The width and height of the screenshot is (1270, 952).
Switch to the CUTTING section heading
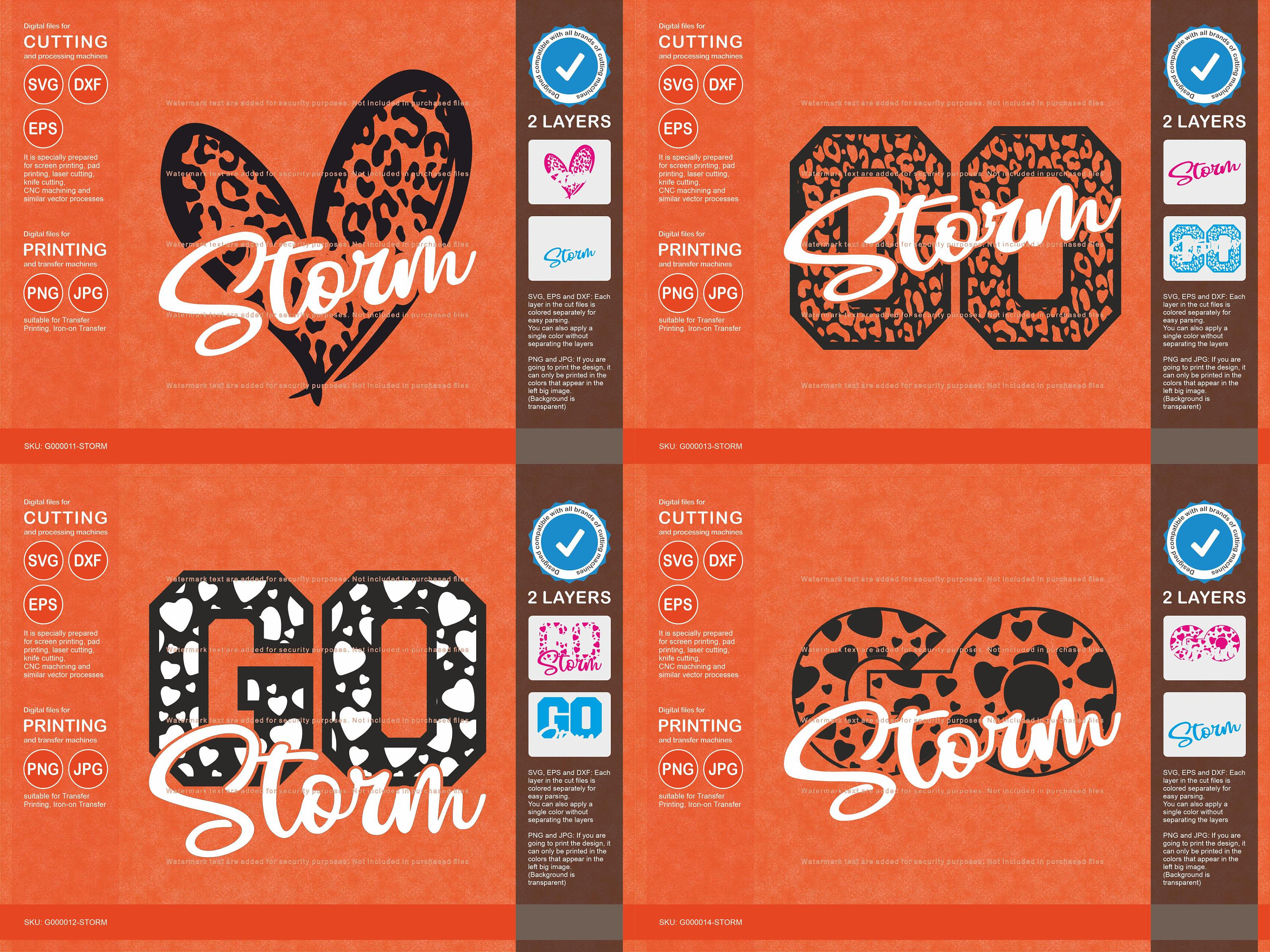65,41
